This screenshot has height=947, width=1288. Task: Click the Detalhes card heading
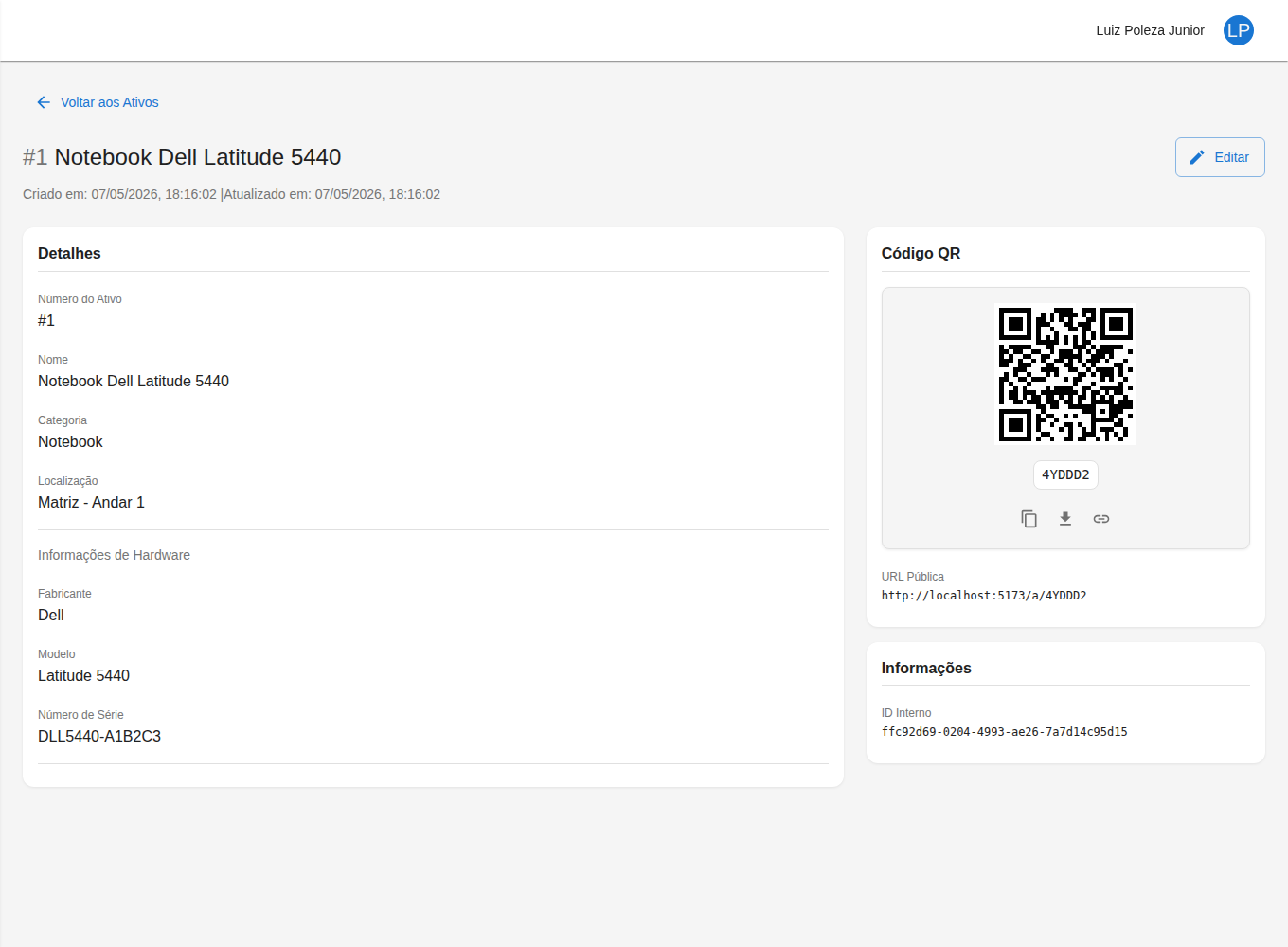tap(69, 254)
